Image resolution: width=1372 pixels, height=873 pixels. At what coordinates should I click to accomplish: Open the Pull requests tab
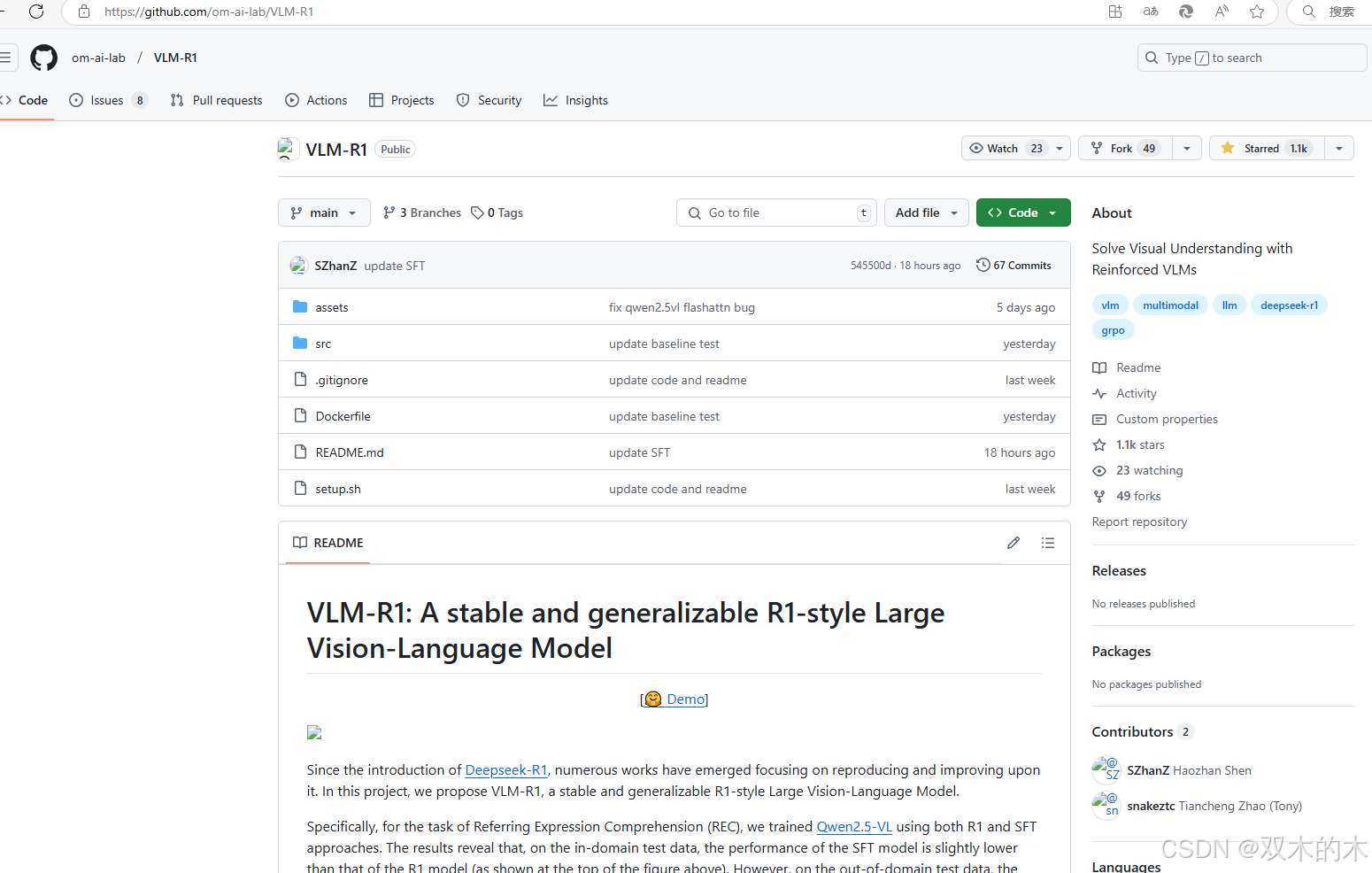pos(216,100)
